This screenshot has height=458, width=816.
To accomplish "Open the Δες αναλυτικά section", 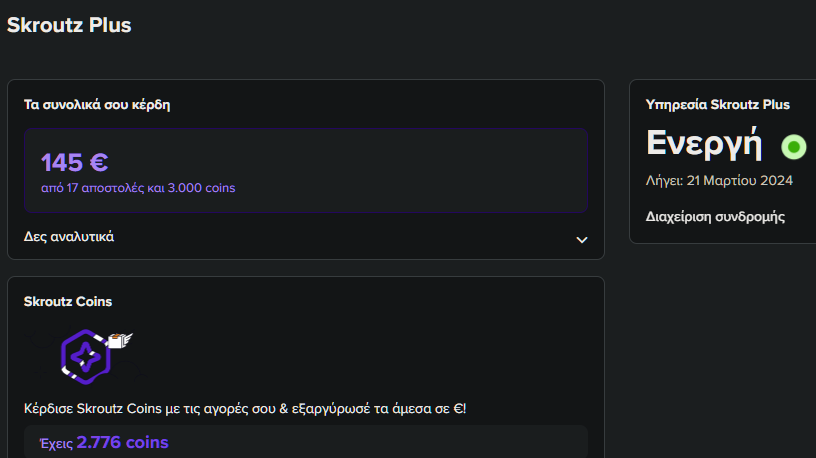I will [x=69, y=237].
